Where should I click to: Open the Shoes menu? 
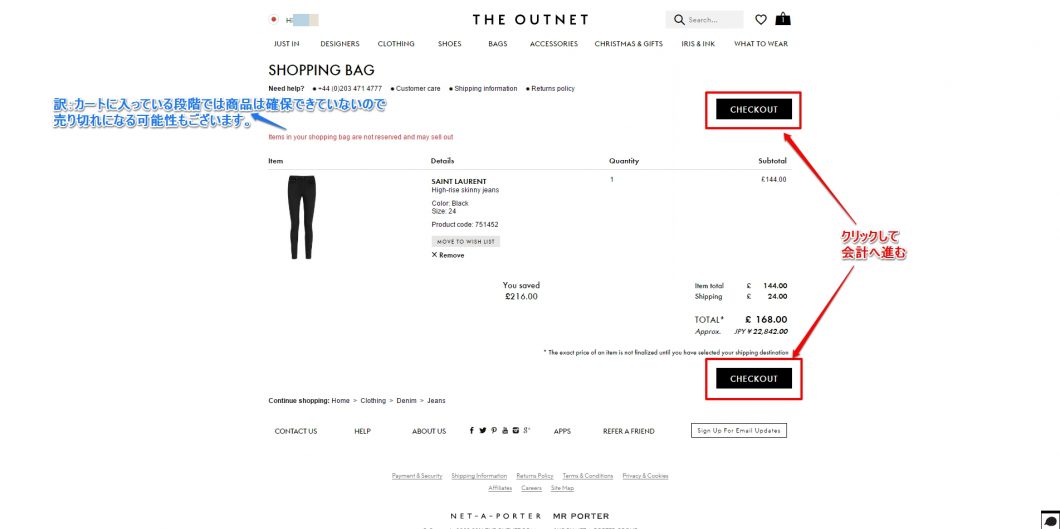[x=450, y=44]
